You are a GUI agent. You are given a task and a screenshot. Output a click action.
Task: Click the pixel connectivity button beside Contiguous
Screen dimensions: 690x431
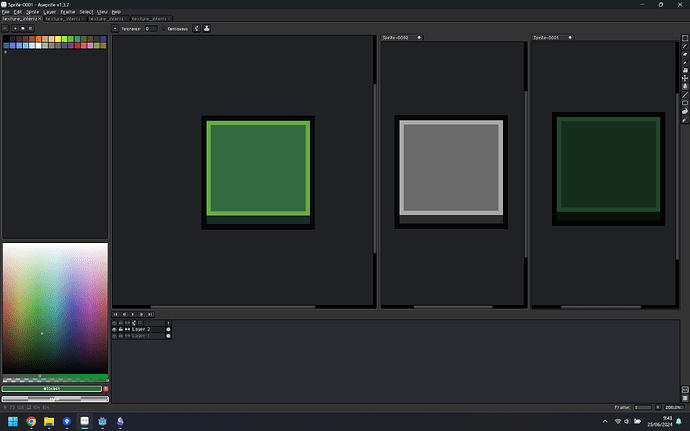[x=196, y=29]
